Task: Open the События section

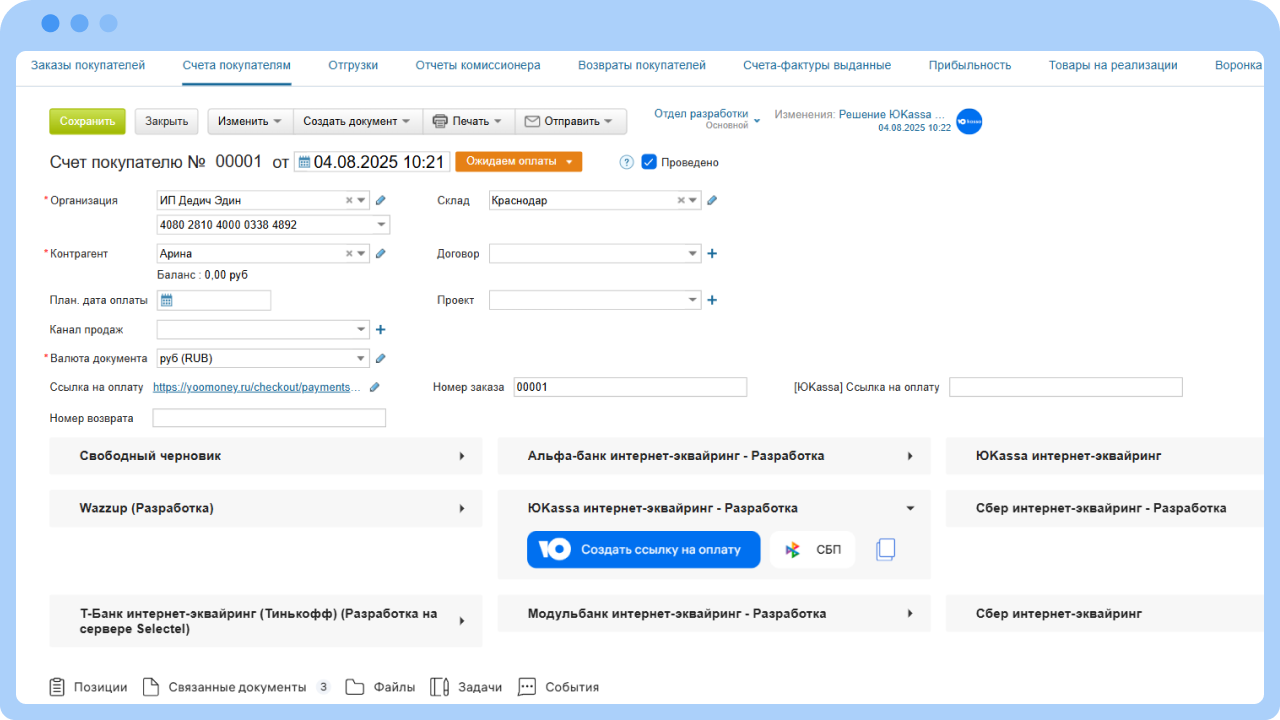Action: click(x=558, y=687)
